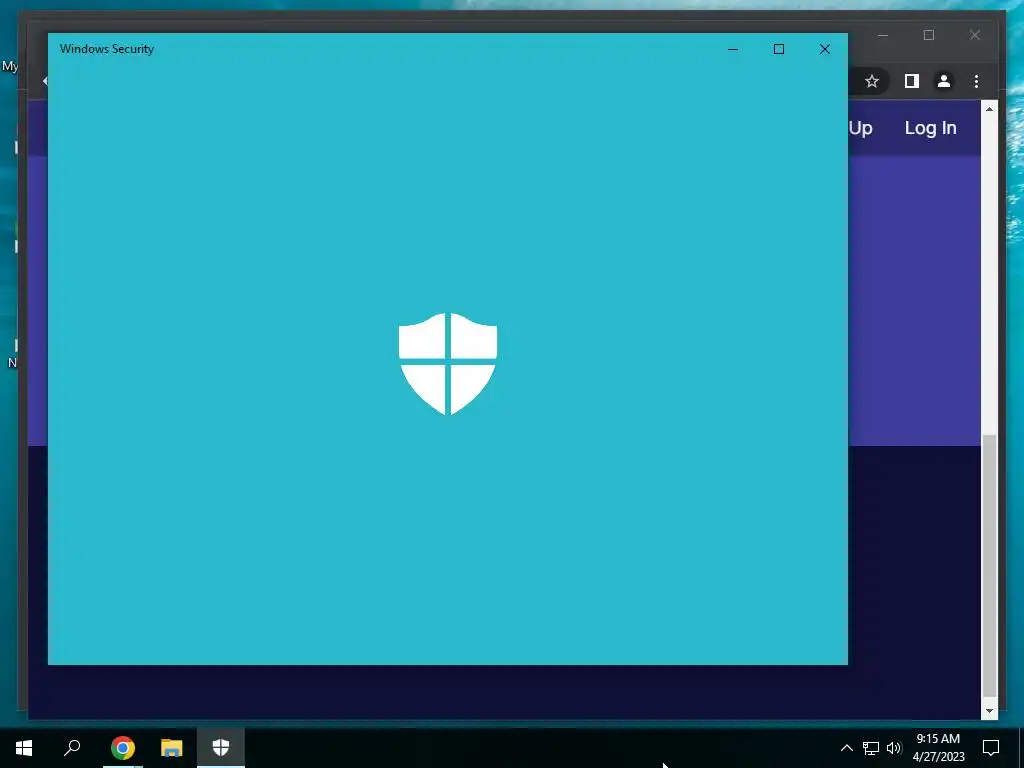Screen dimensions: 1024x768
Task: Open the Action Center notifications
Action: point(991,748)
